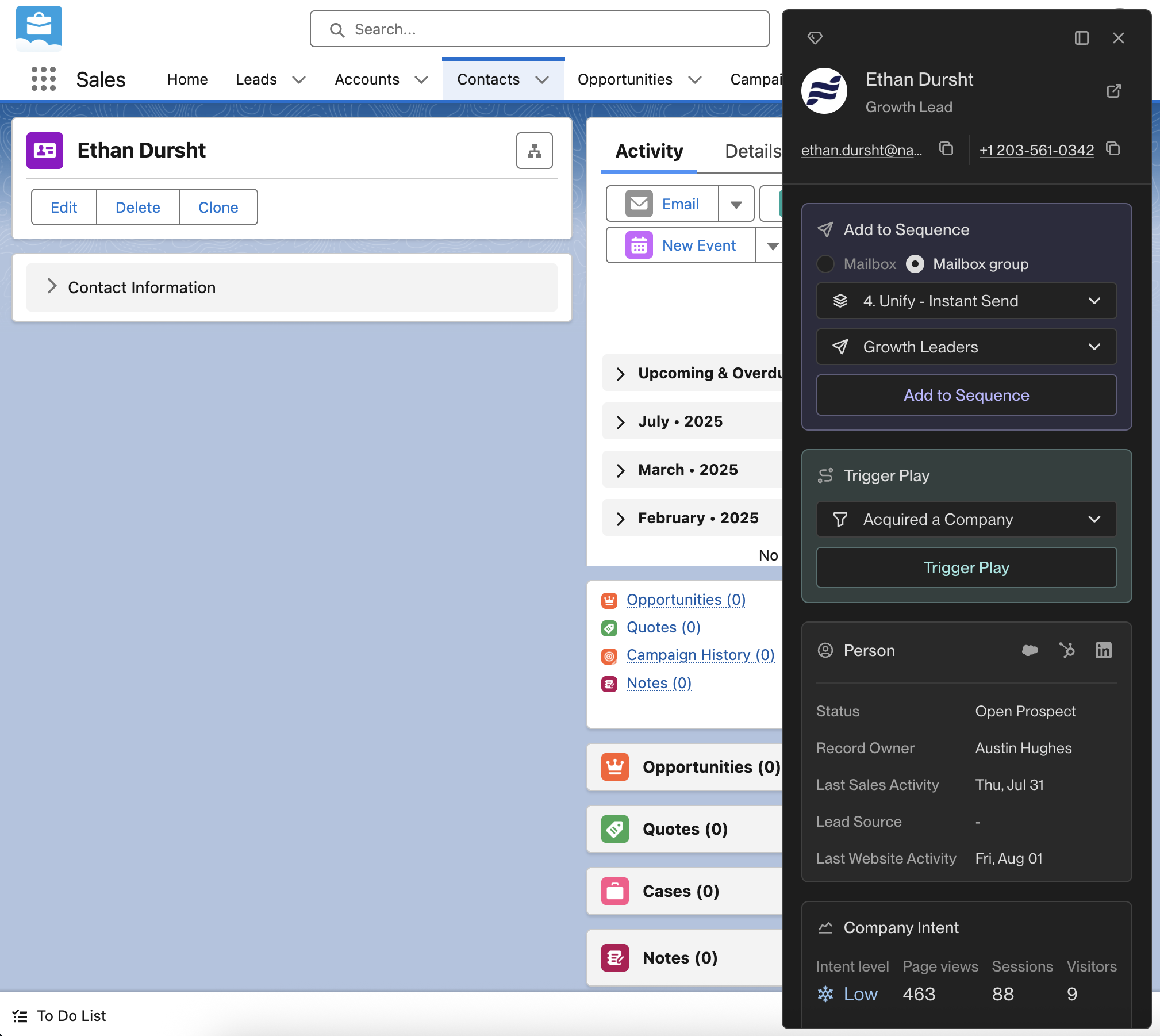This screenshot has height=1036, width=1160.
Task: Copy Ethan's email address with copy icon
Action: [x=946, y=149]
